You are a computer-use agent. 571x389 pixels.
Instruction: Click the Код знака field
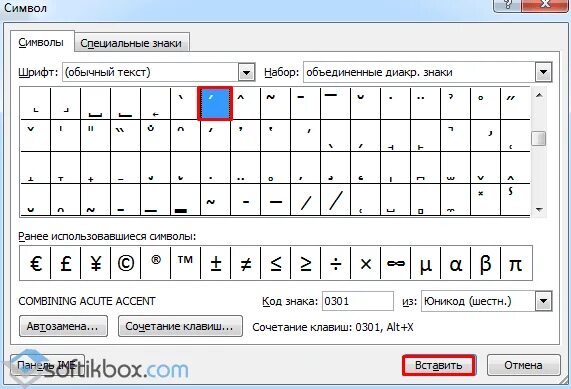358,301
